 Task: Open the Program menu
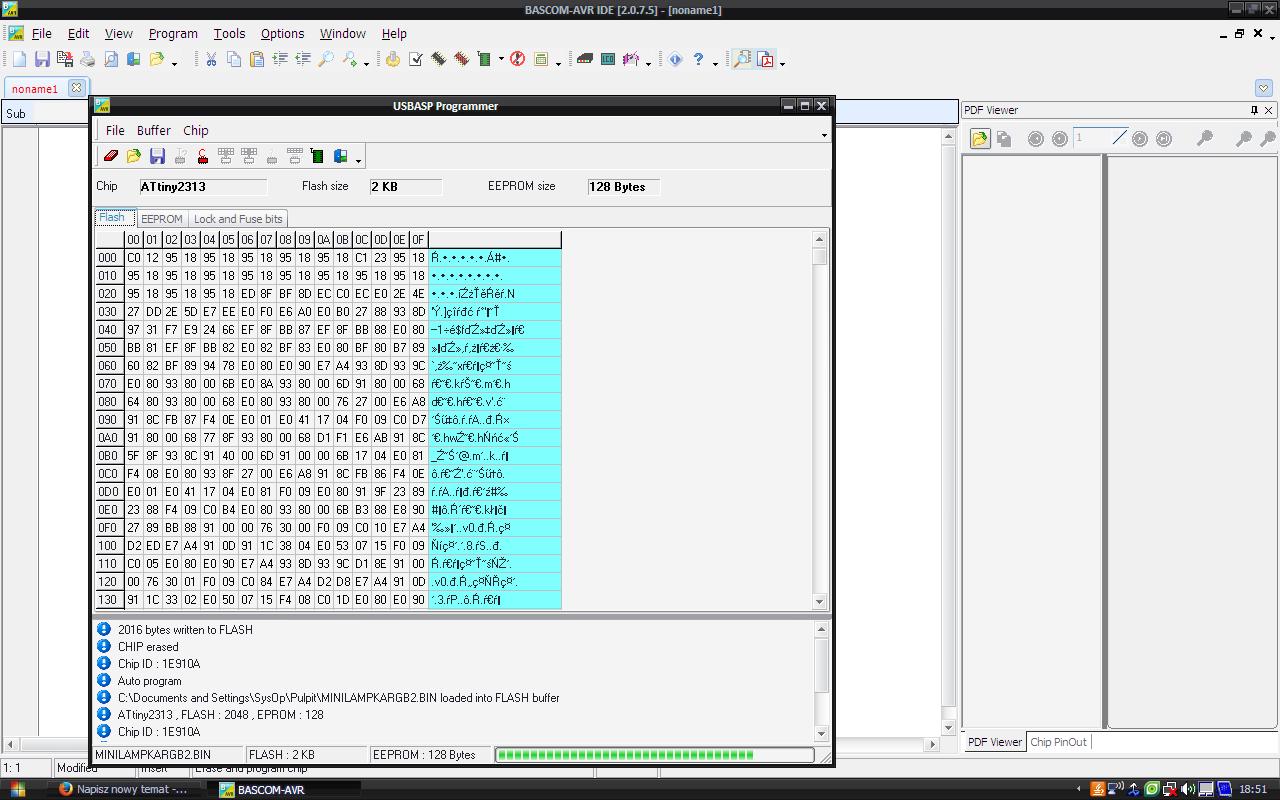pos(173,33)
